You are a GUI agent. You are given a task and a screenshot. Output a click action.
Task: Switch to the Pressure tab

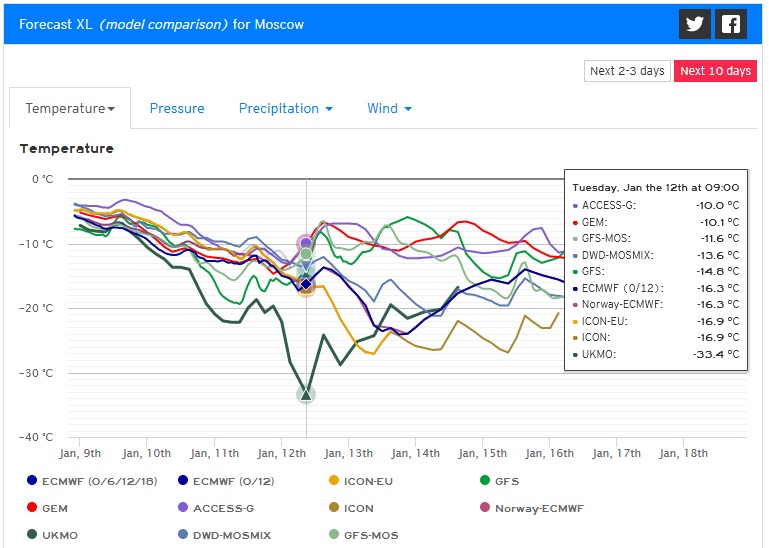177,109
